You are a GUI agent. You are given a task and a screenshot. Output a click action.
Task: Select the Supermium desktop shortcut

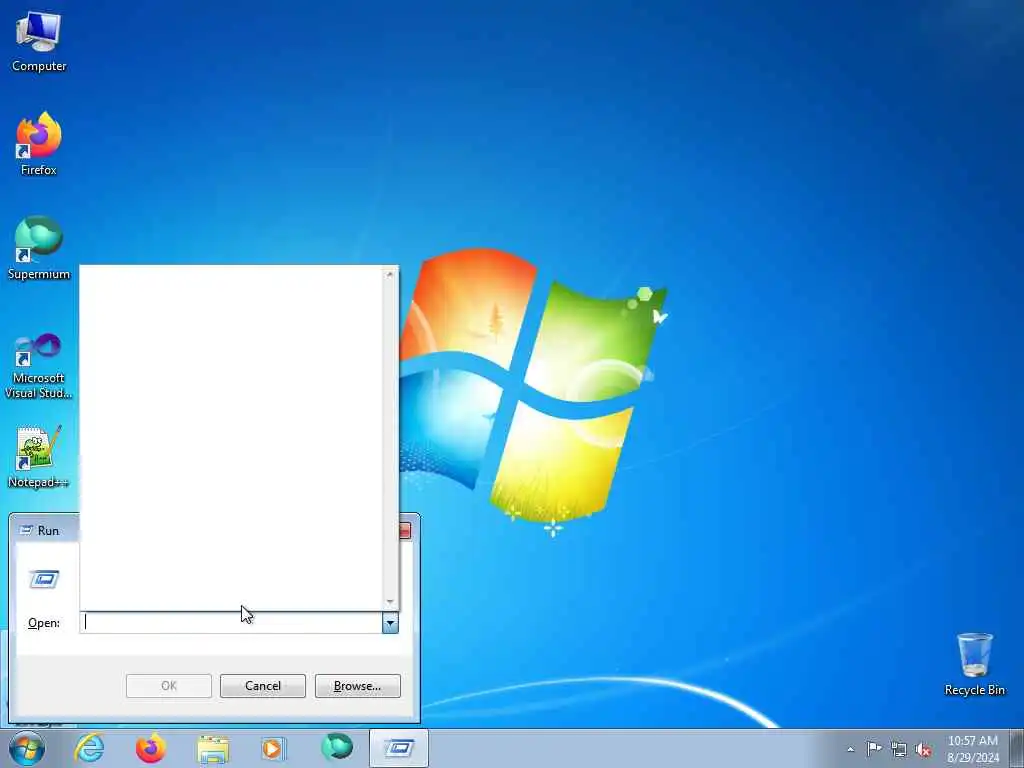(x=39, y=248)
